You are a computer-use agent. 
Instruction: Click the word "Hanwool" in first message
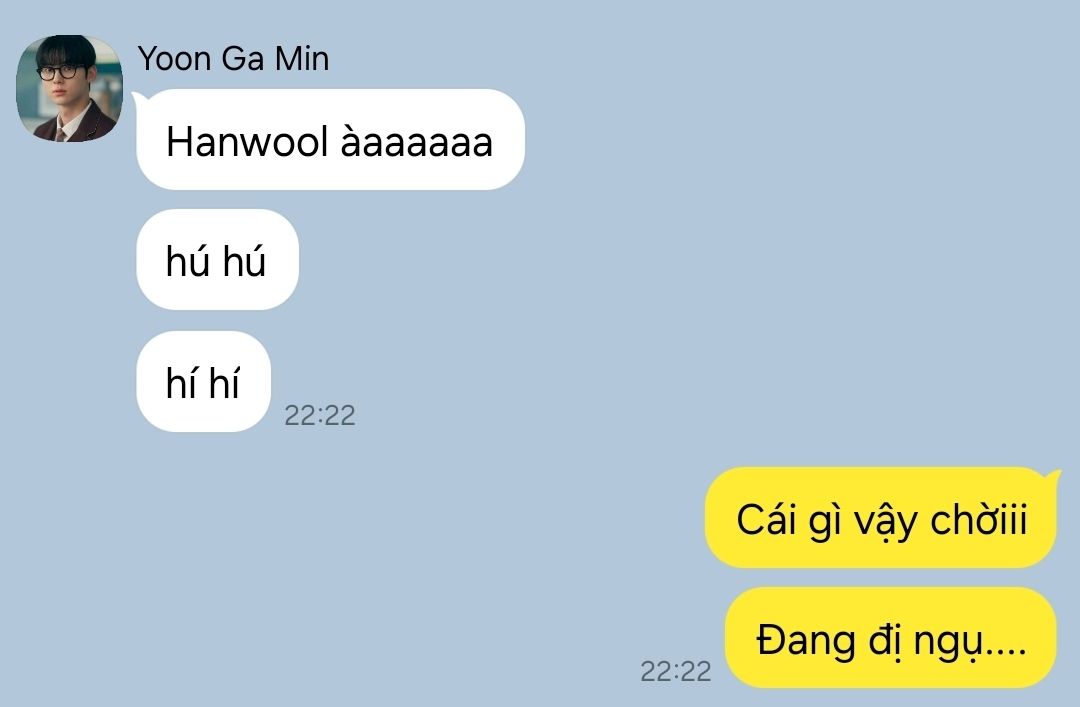pos(247,142)
